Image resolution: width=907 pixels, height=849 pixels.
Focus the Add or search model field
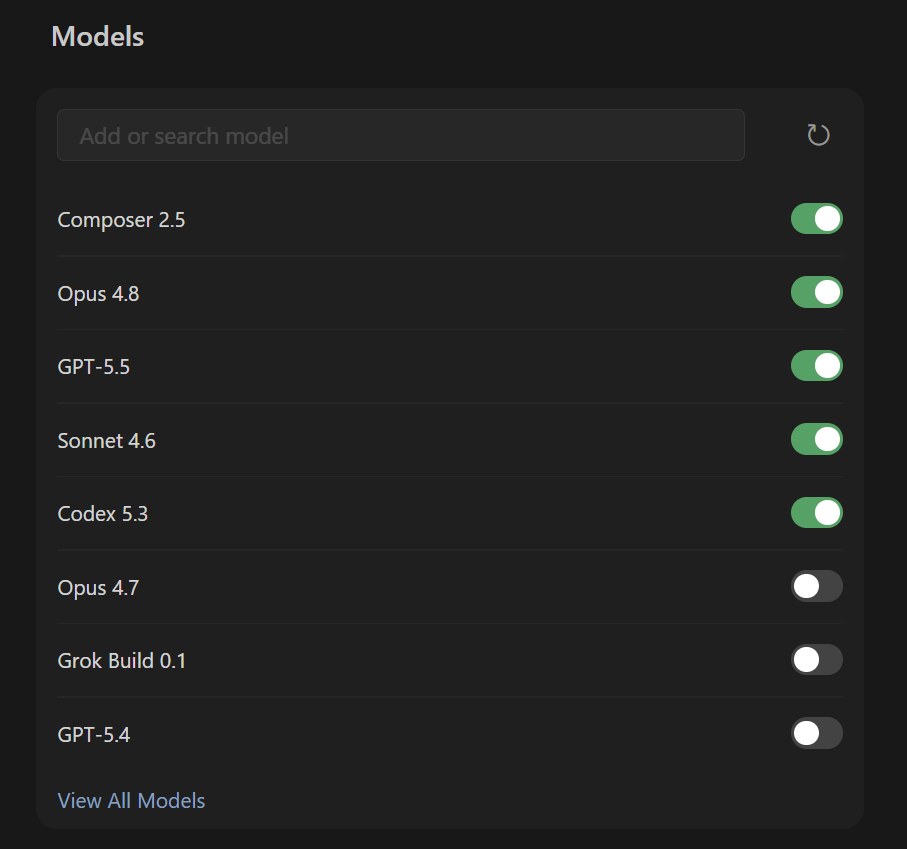click(400, 135)
